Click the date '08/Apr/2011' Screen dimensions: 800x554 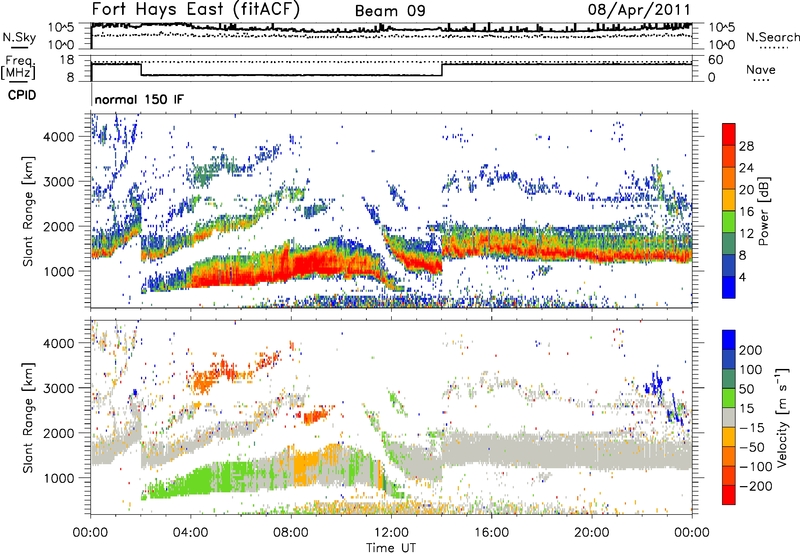point(639,10)
